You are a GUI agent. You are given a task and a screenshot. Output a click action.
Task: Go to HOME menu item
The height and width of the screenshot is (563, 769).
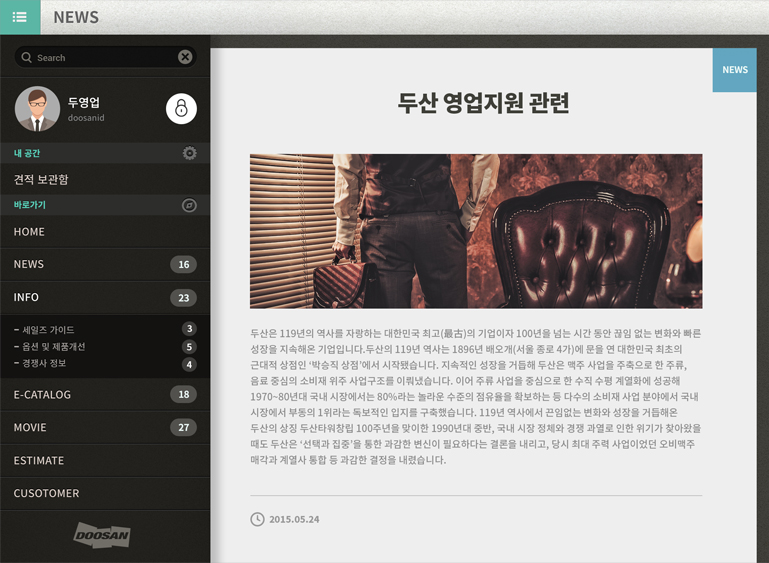(105, 232)
